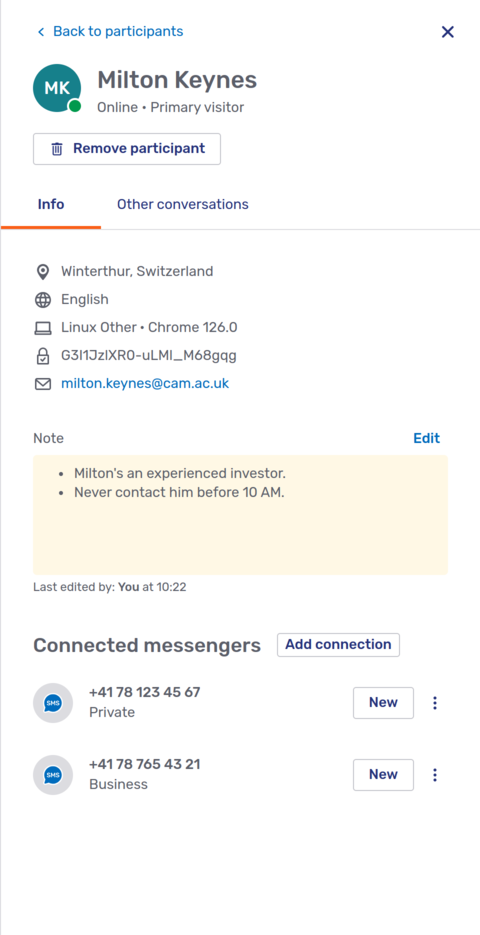480x935 pixels.
Task: Open the three-dot menu for the Private number
Action: pyautogui.click(x=435, y=703)
